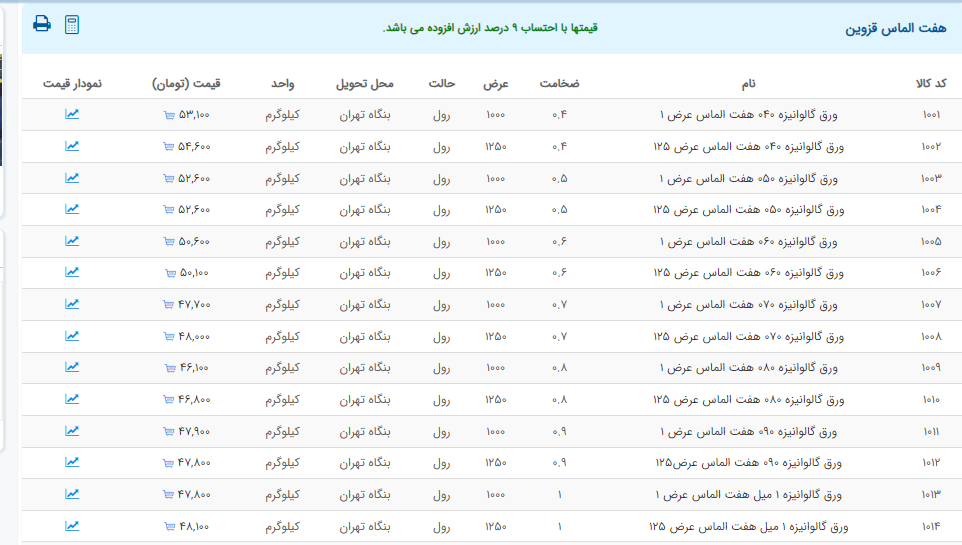Click the cart icon beside price 54,600

(168, 147)
